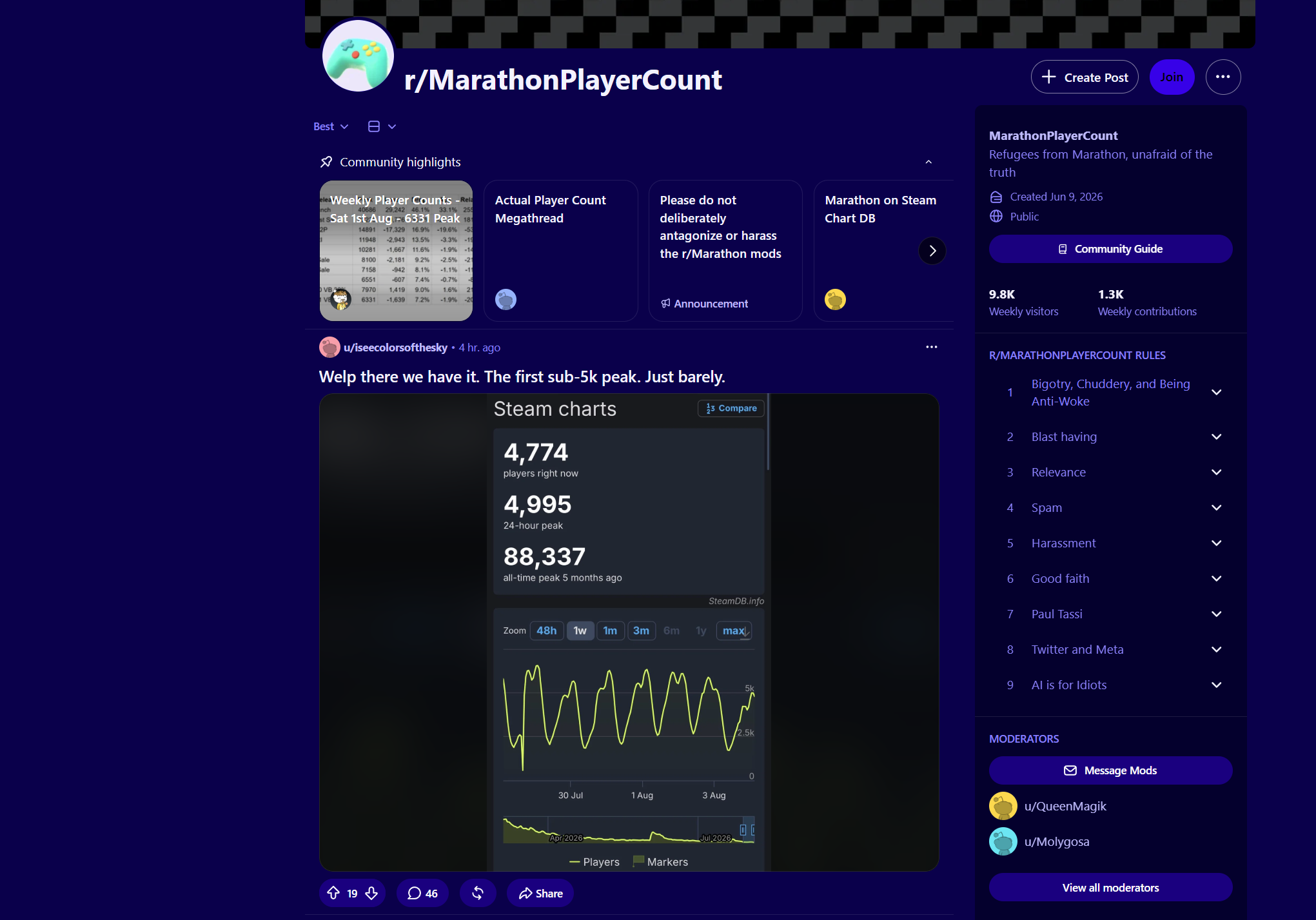The height and width of the screenshot is (920, 1316).
Task: Collapse the Community highlights section
Action: 928,162
